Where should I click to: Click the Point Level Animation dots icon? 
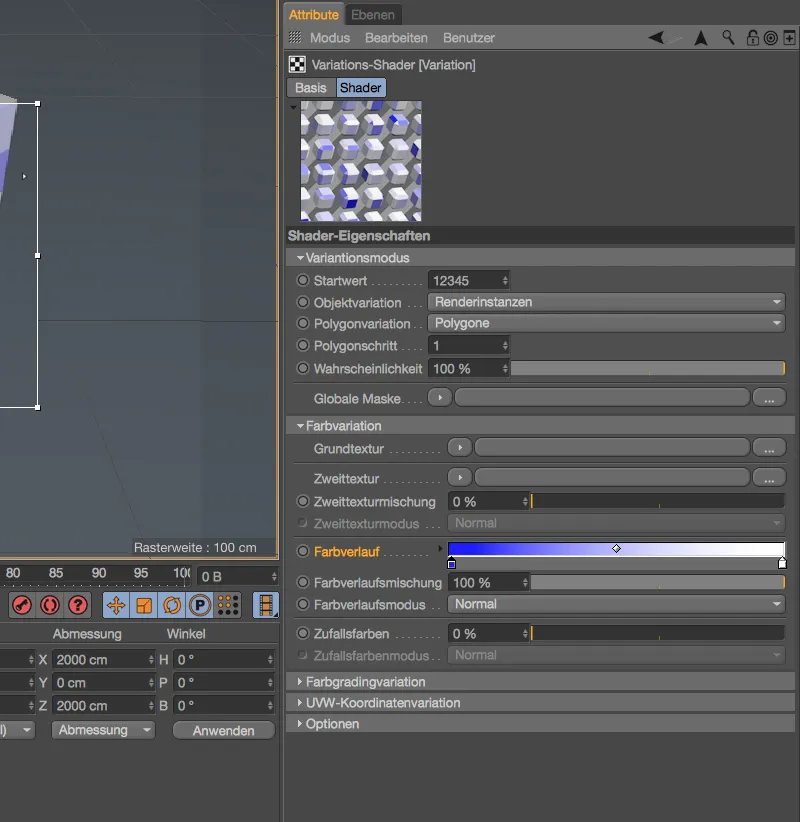[227, 604]
